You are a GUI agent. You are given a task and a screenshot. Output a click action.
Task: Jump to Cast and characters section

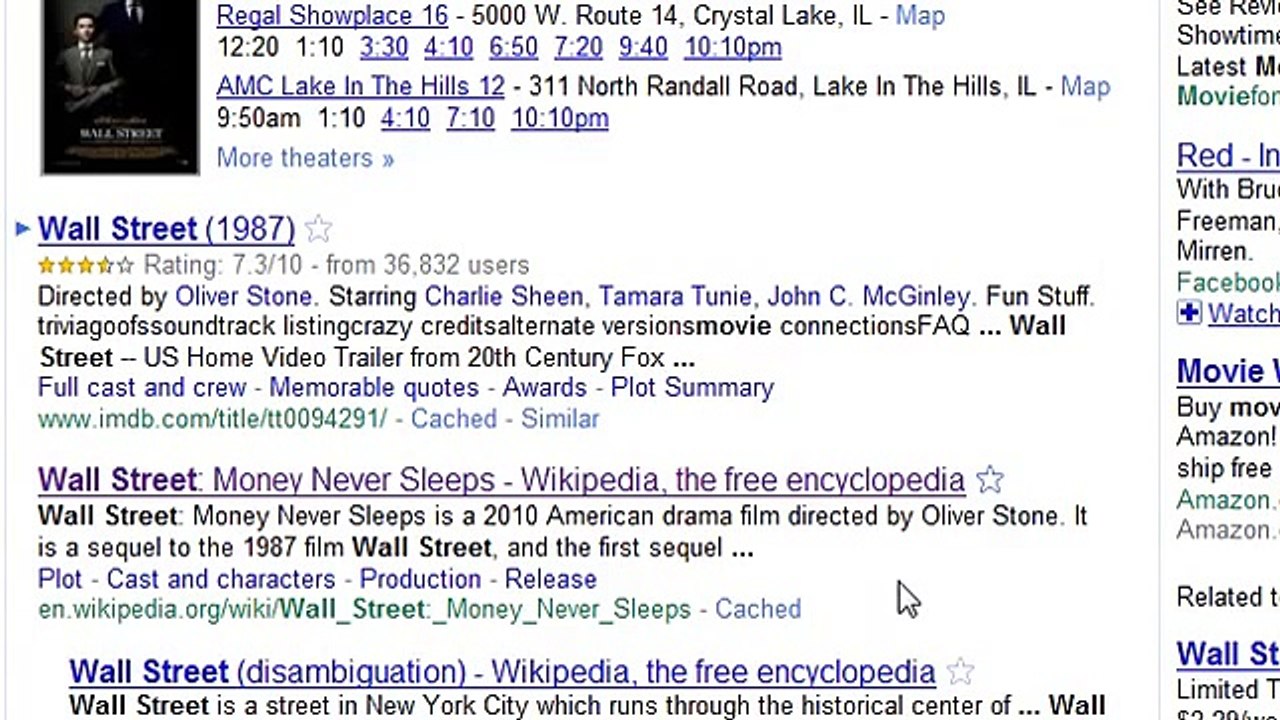coord(221,579)
